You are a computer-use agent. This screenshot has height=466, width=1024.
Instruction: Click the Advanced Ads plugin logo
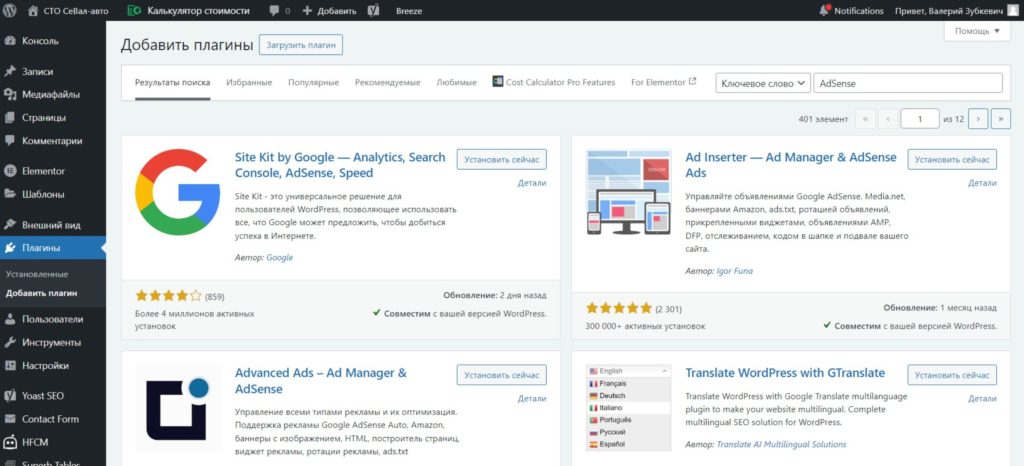(178, 408)
